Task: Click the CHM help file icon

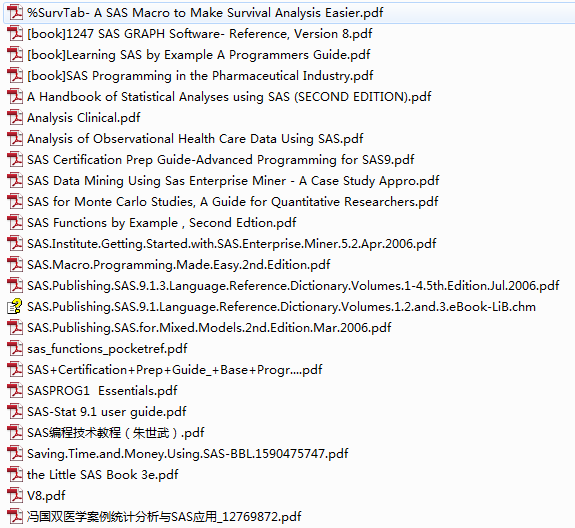Action: coord(15,307)
